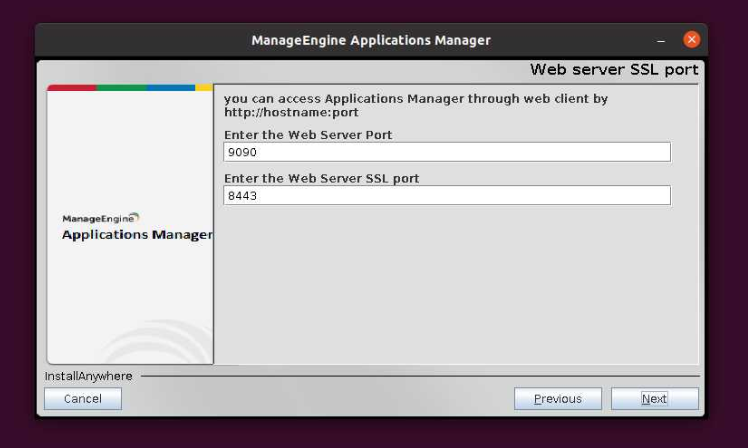
Task: Click the red segment of the color stripe
Action: coord(71,88)
